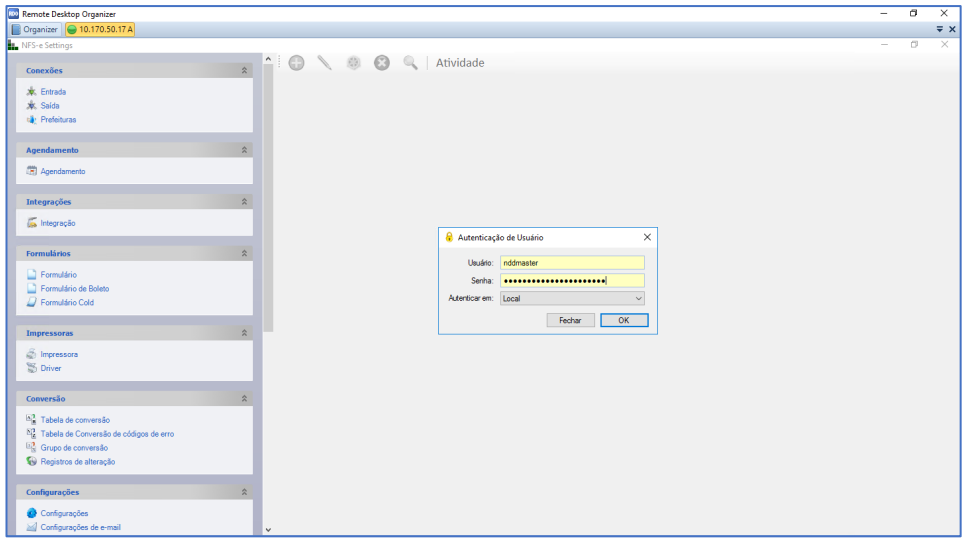
Task: Click the Usuário input field
Action: pos(572,262)
